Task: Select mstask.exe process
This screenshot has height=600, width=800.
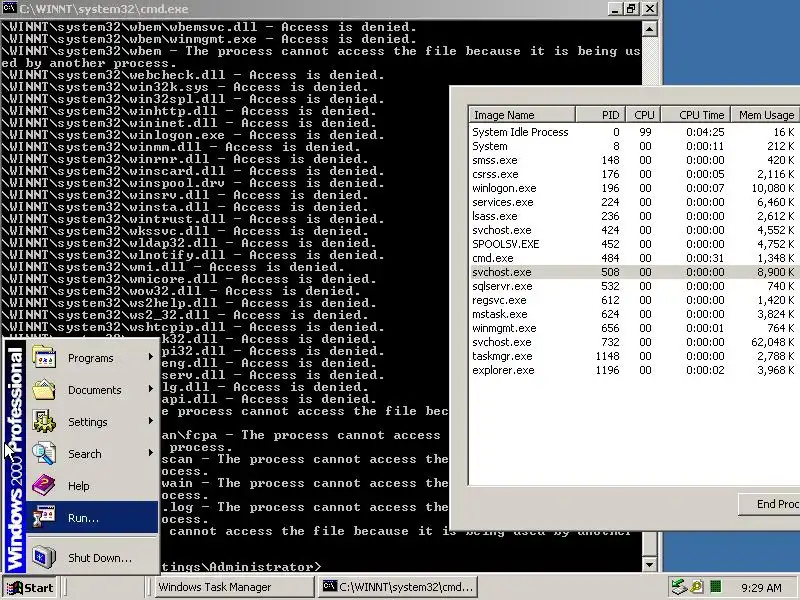Action: point(634,314)
